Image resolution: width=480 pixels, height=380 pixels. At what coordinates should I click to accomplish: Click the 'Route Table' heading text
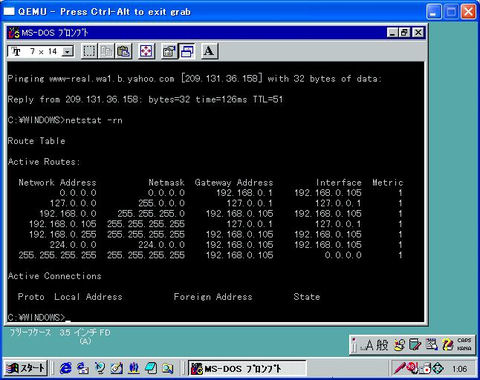tap(36, 141)
